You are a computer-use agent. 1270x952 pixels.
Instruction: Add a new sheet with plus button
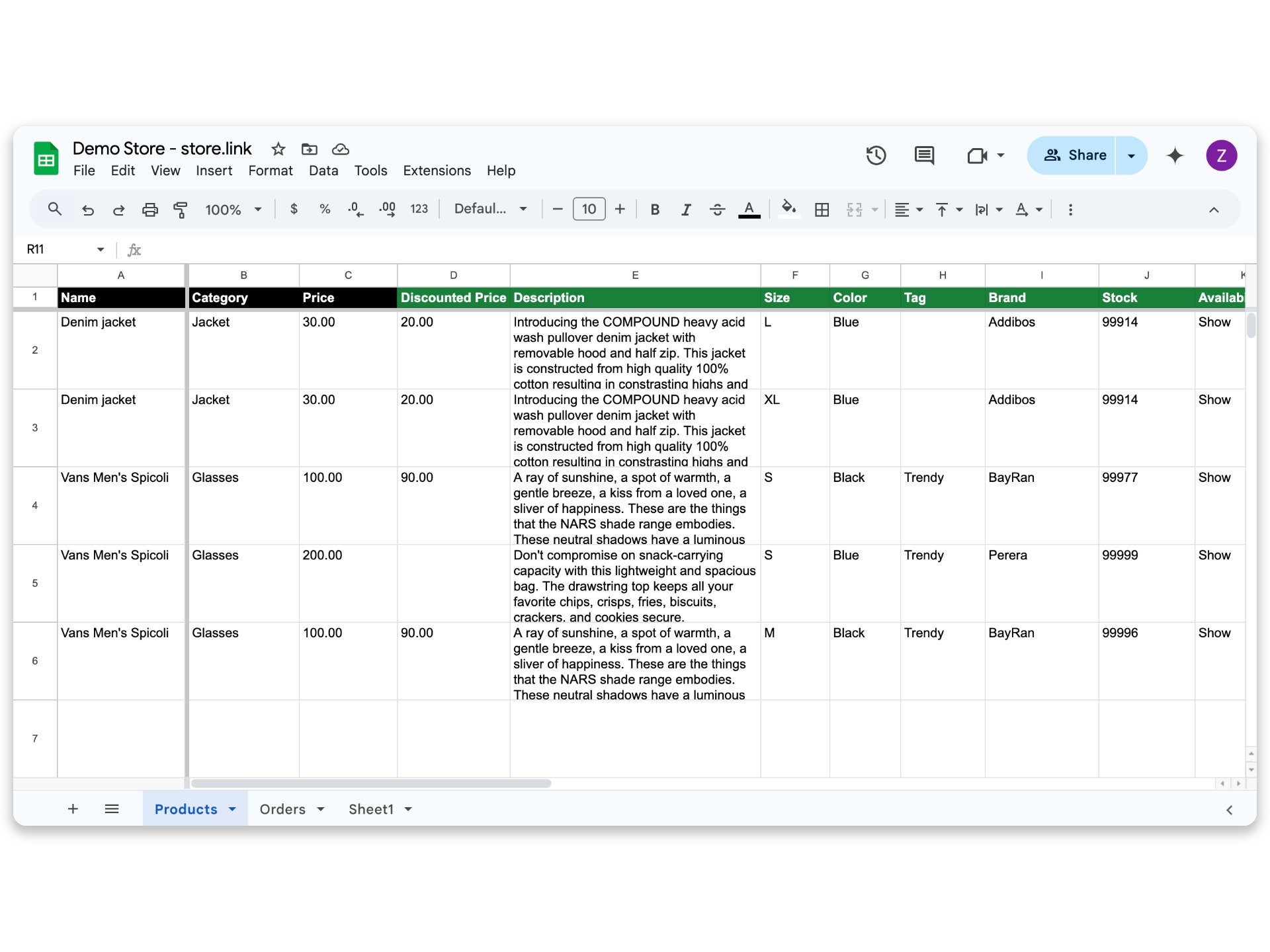click(73, 809)
